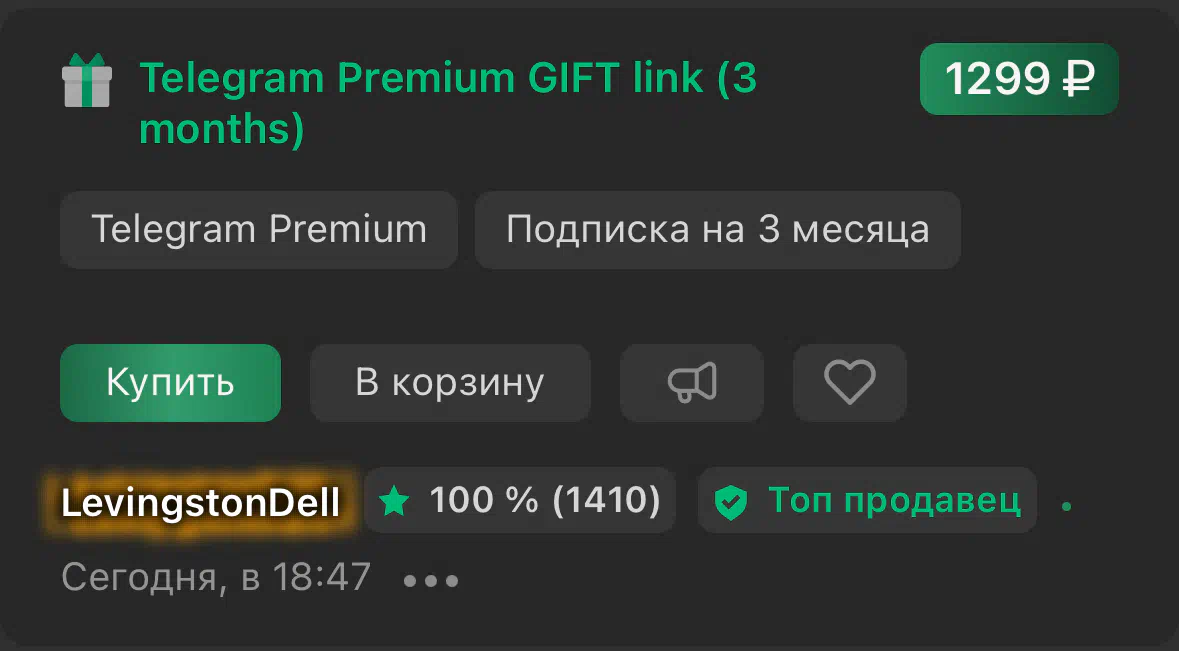This screenshot has width=1179, height=651.
Task: Buy the item with Купить button
Action: tap(171, 383)
